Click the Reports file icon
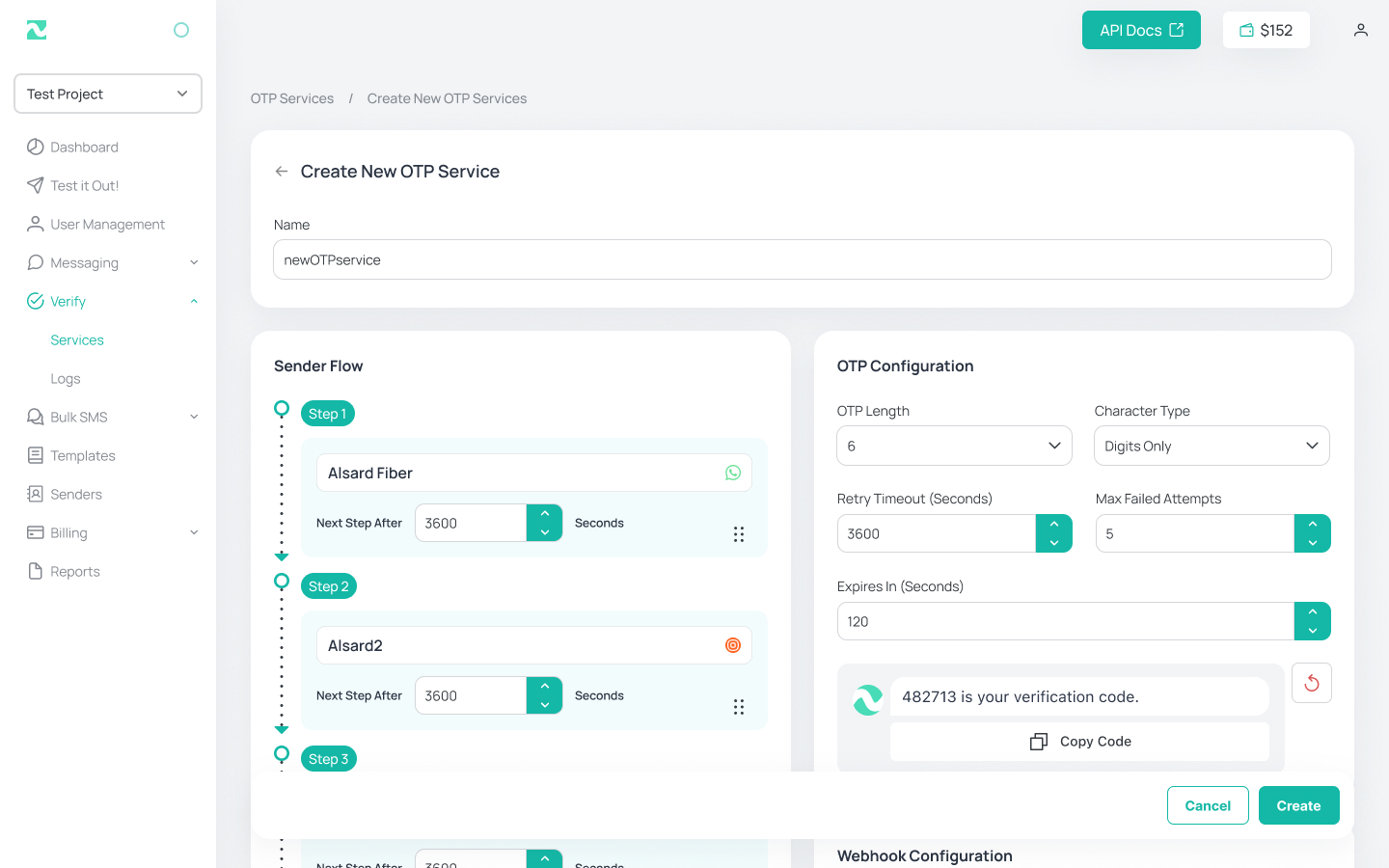The width and height of the screenshot is (1389, 868). point(35,571)
